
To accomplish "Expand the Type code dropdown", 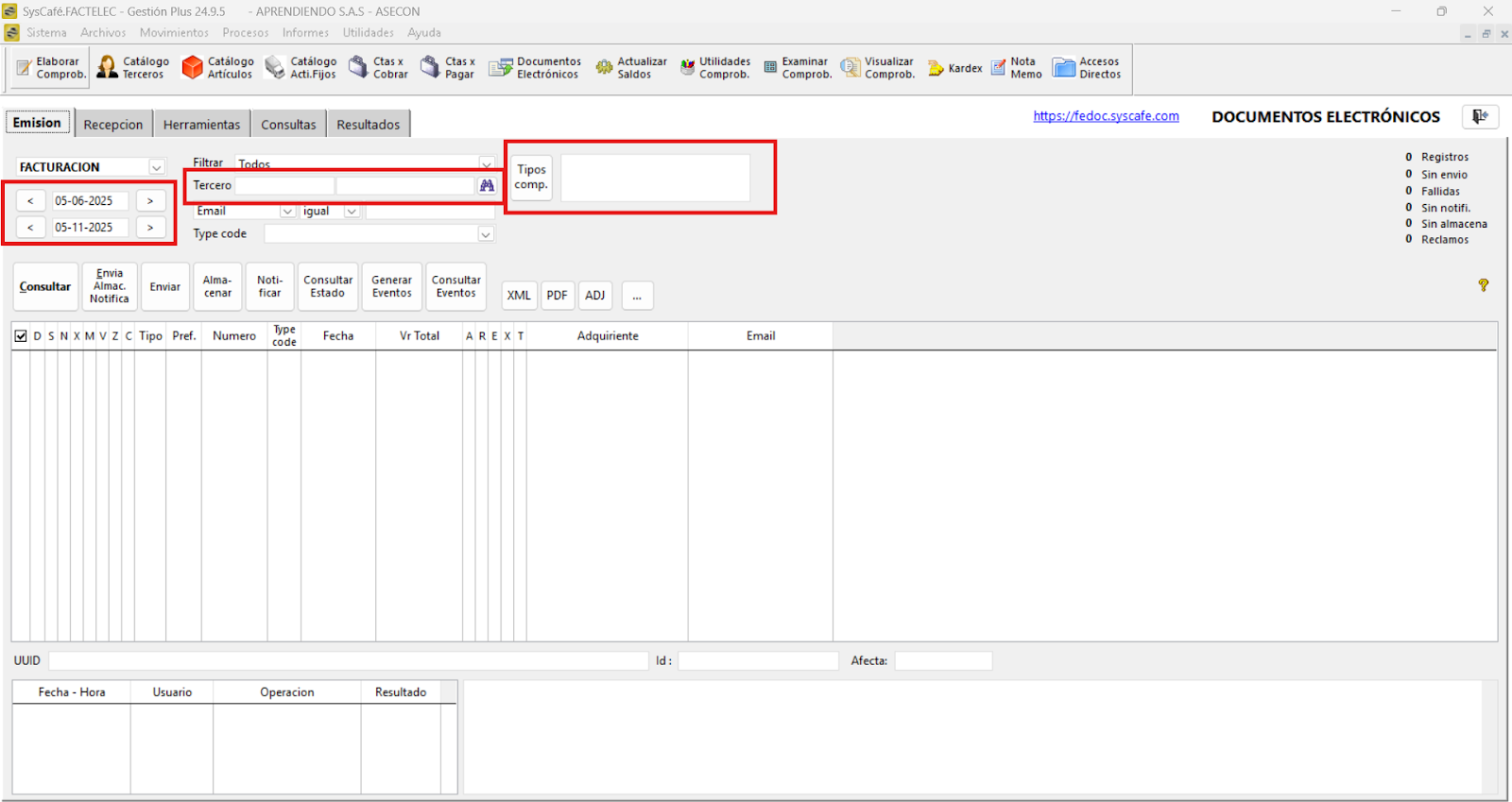I will (486, 234).
